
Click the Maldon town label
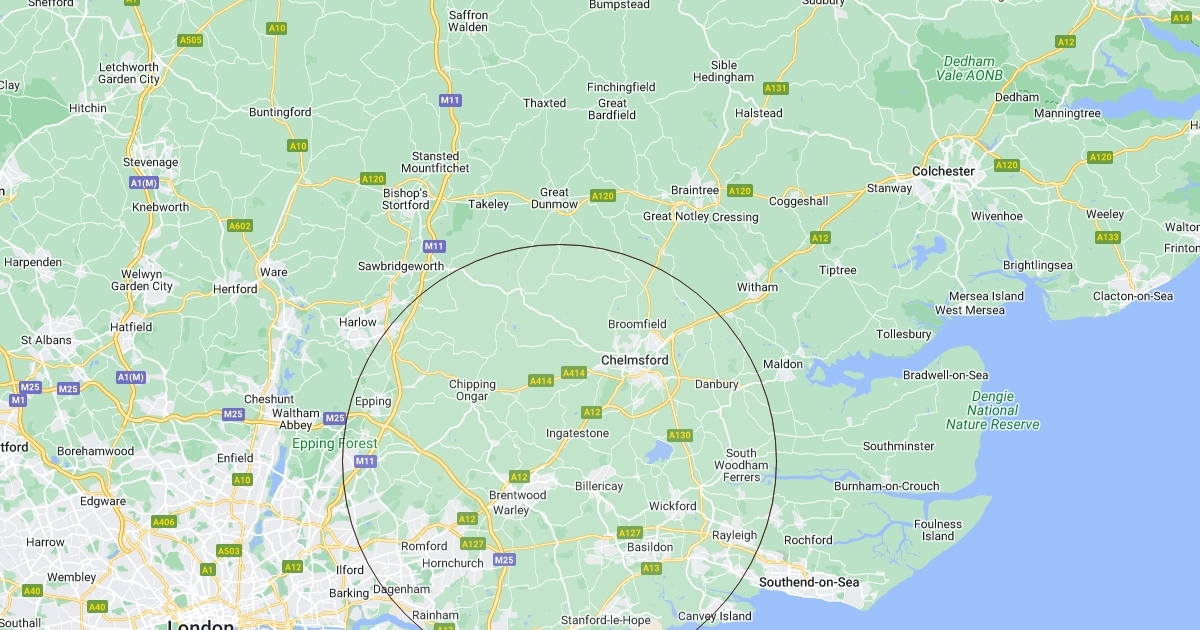(x=783, y=364)
